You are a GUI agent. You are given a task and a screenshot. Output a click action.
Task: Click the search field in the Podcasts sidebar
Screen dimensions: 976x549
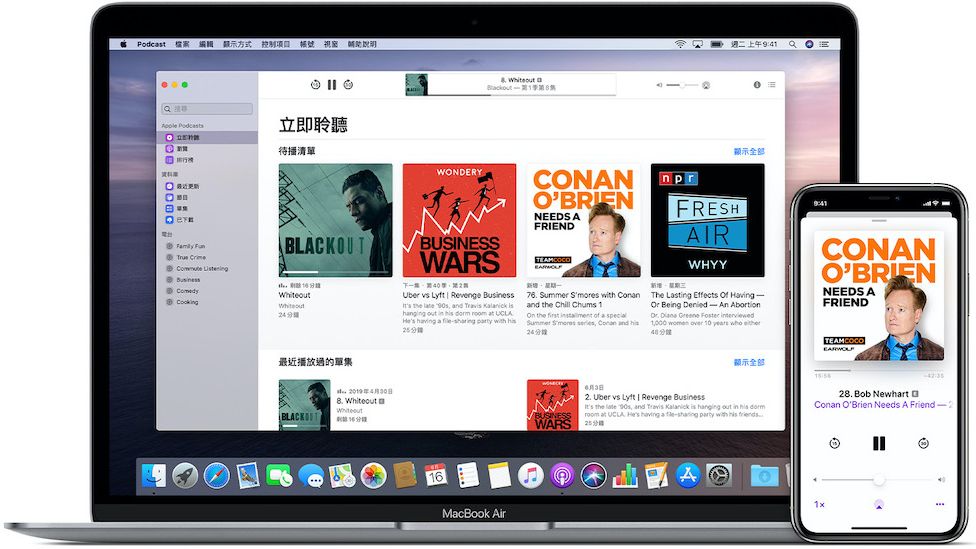[x=207, y=109]
